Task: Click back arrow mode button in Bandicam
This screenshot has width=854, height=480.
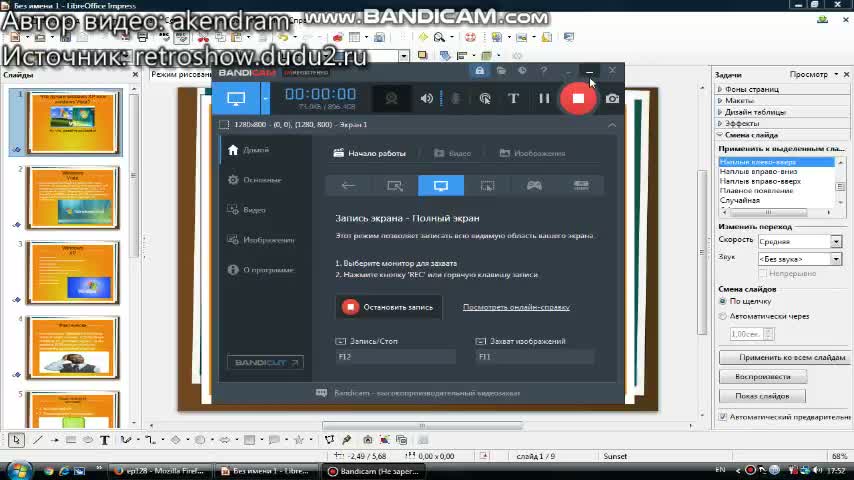Action: (x=348, y=186)
